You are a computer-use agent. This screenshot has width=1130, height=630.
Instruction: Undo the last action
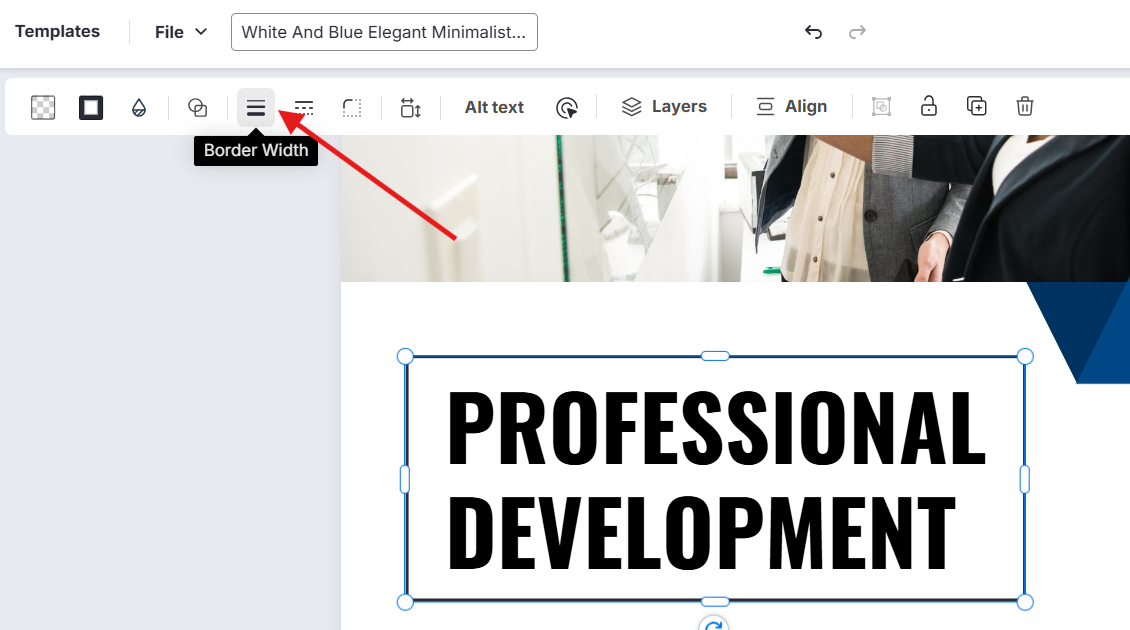pos(813,32)
